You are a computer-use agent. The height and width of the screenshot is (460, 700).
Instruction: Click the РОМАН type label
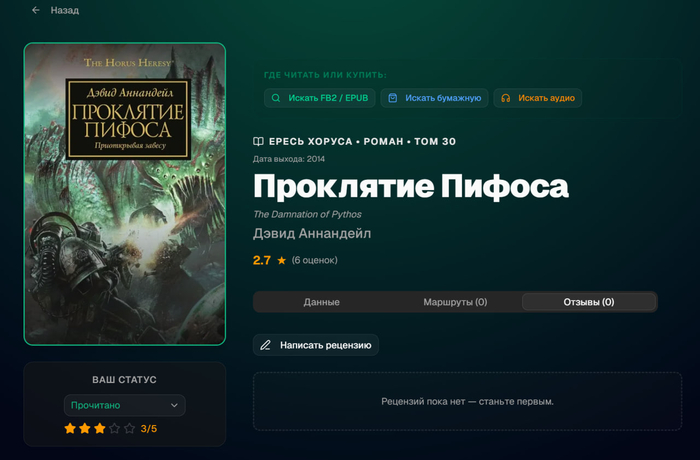[383, 142]
